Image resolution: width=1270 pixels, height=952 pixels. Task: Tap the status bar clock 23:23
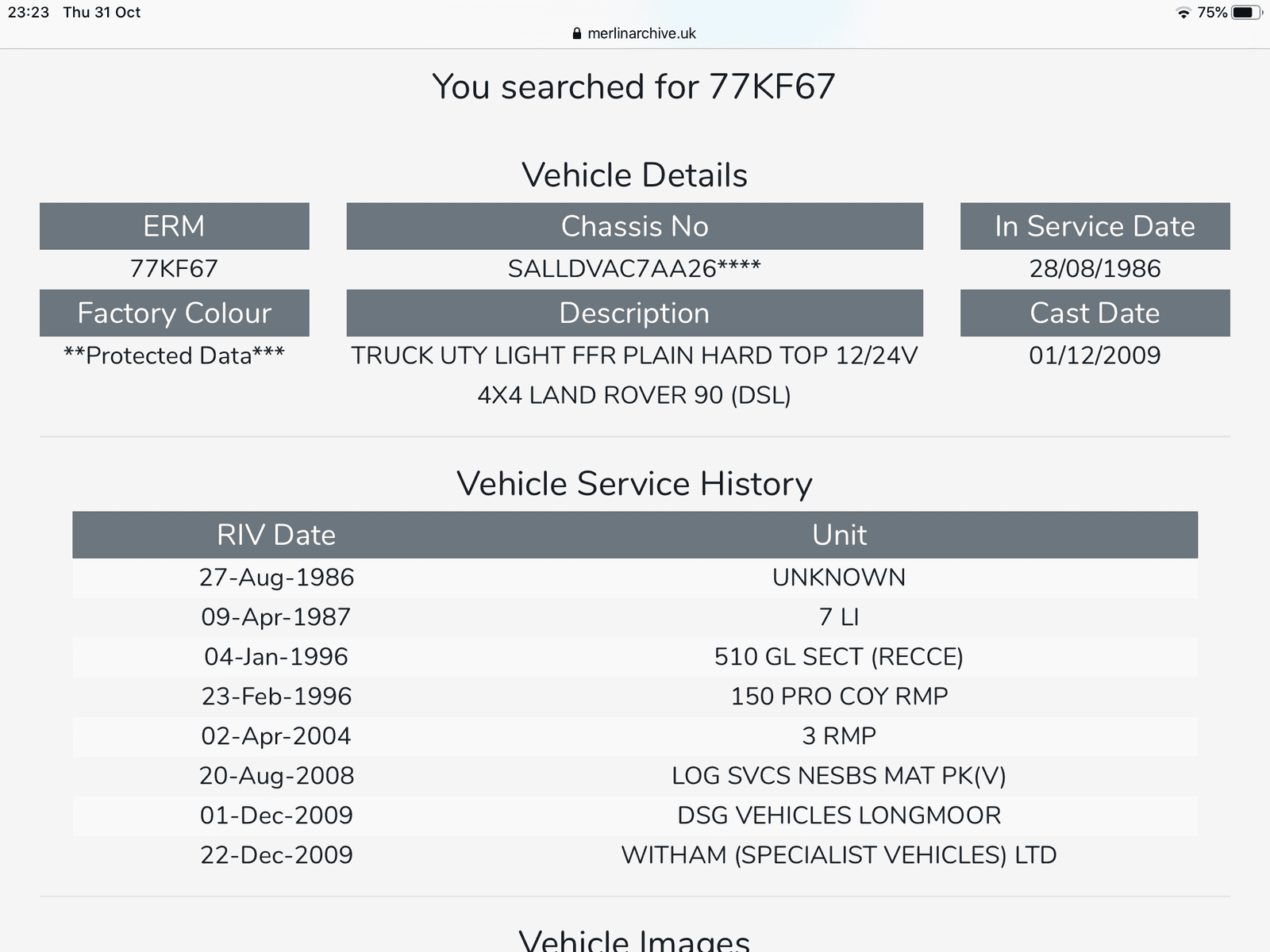(29, 12)
